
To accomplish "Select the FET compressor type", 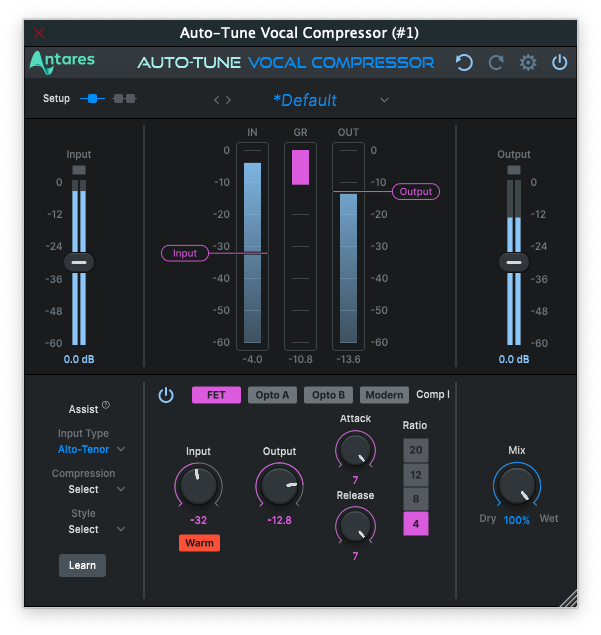I will (x=216, y=395).
